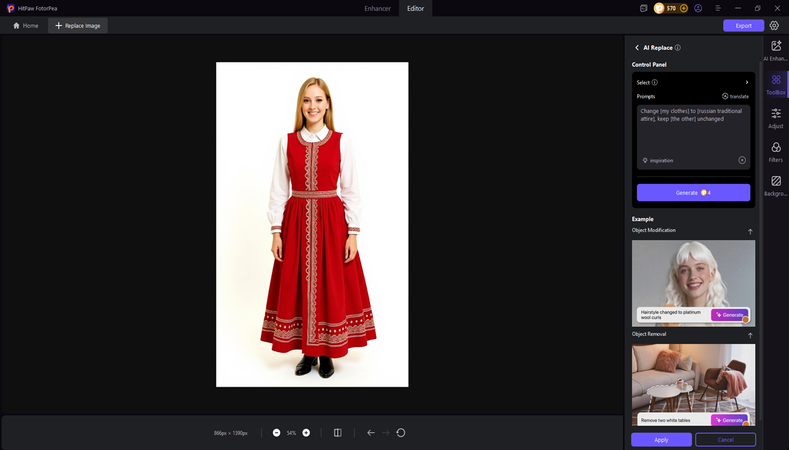The height and width of the screenshot is (450, 789).
Task: Click the circular plus icon in prompt box
Action: [742, 160]
